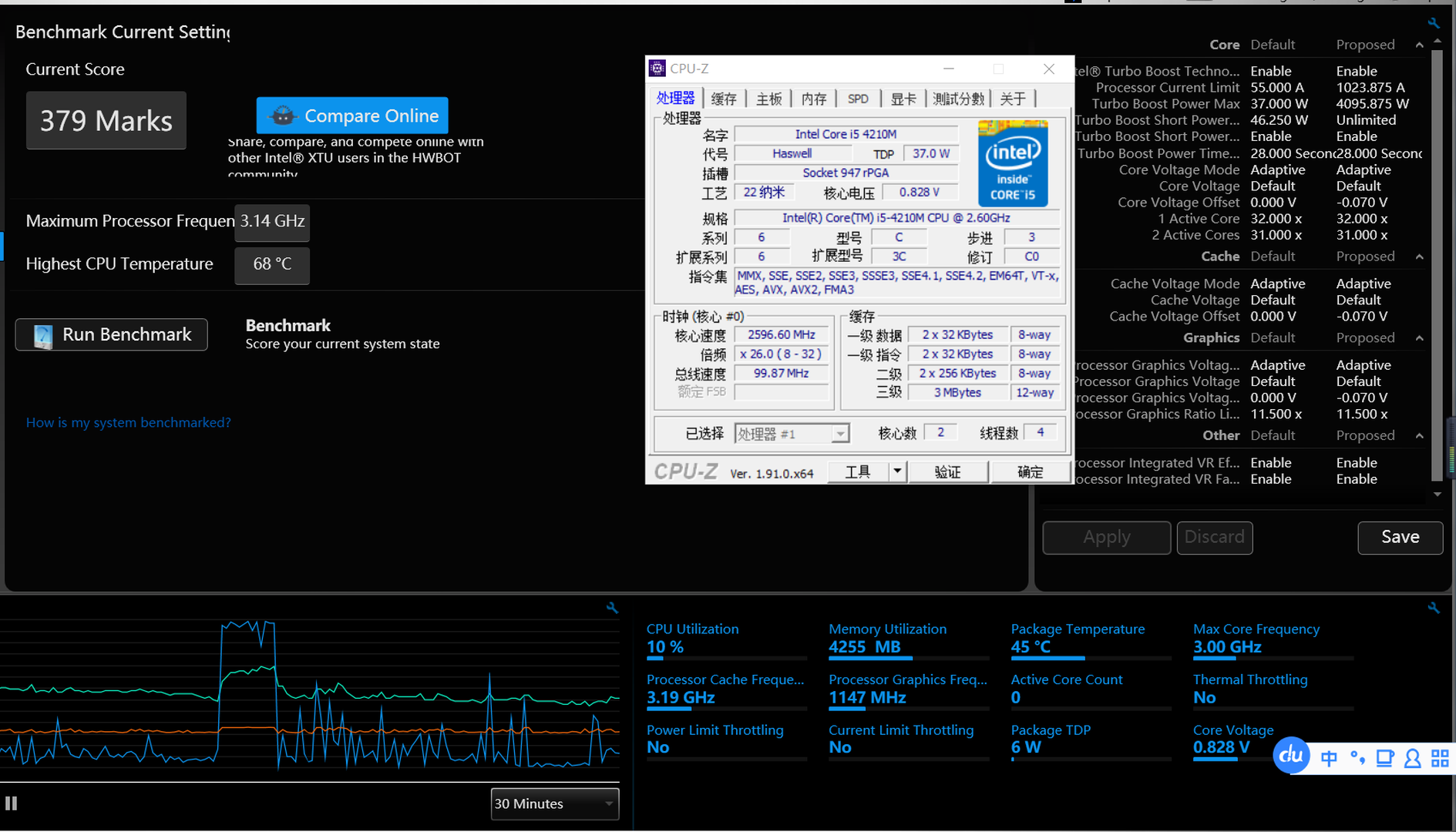Collapse the Core settings section

coord(1419,45)
